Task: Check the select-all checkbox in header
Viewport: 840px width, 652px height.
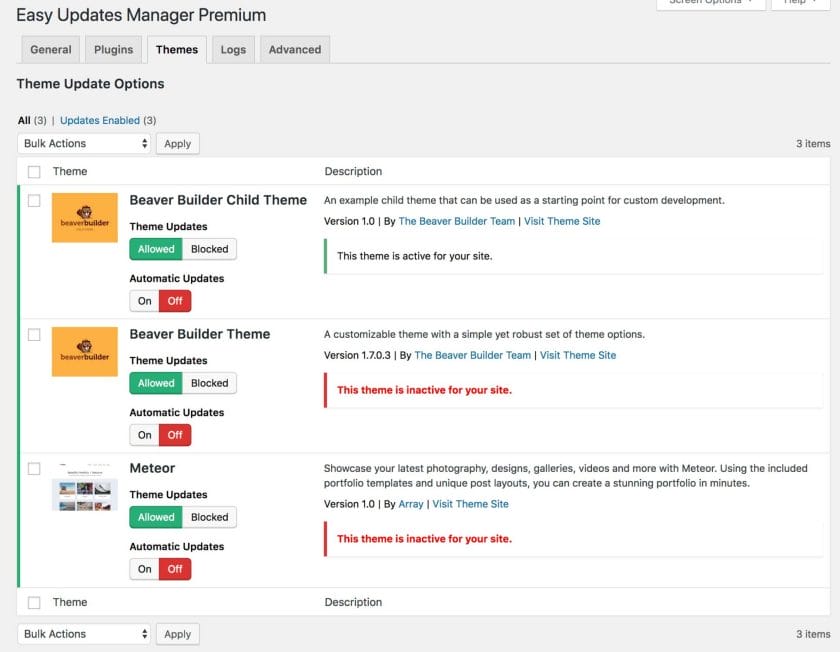Action: (x=34, y=172)
